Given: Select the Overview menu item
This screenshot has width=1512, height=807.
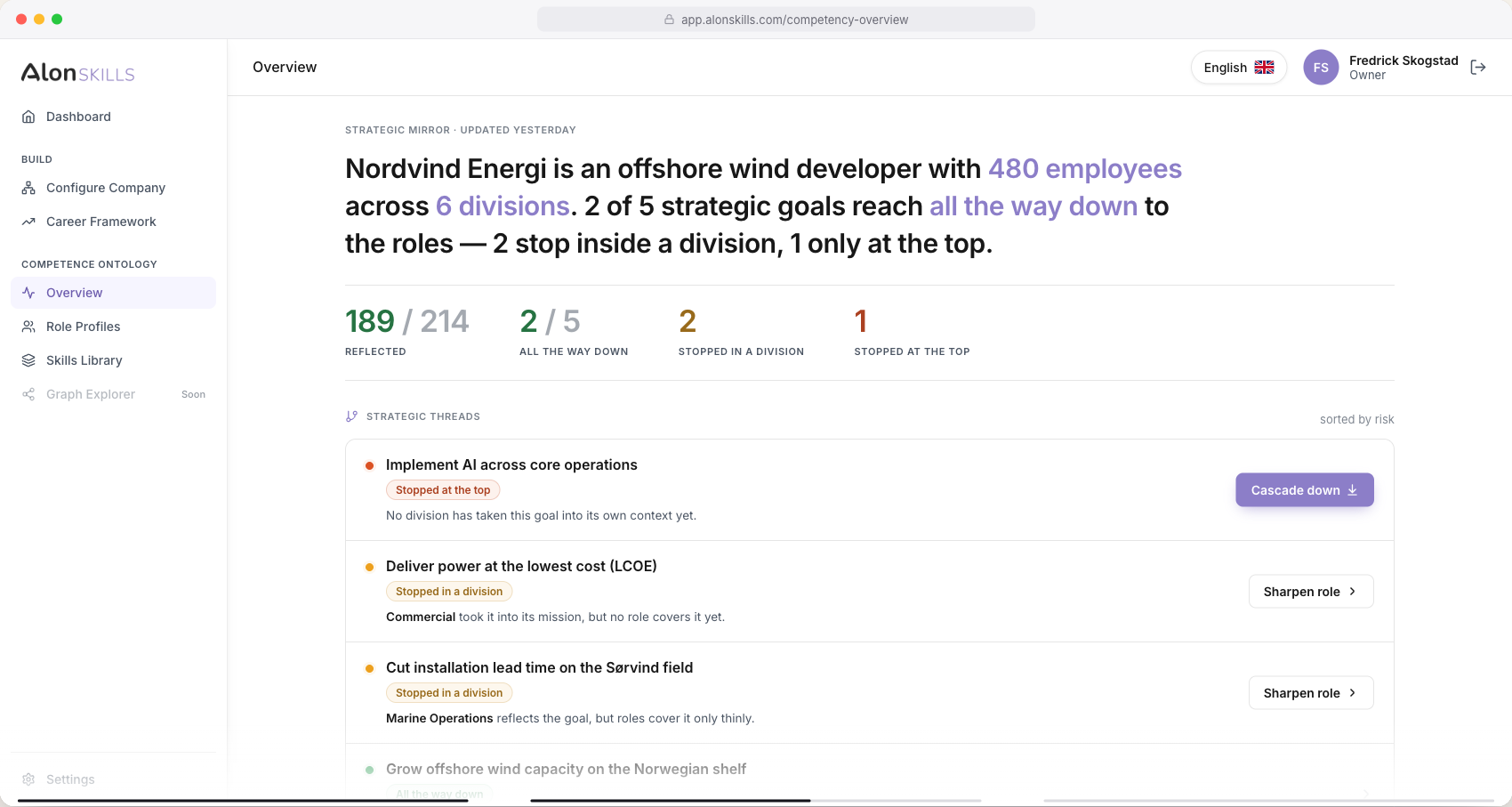Looking at the screenshot, I should (113, 293).
